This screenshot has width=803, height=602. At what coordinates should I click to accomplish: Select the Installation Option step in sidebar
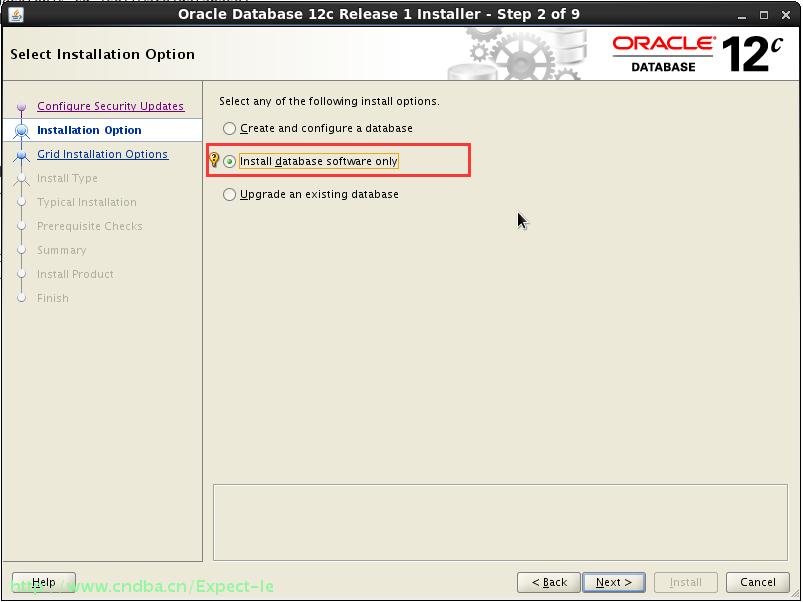89,130
